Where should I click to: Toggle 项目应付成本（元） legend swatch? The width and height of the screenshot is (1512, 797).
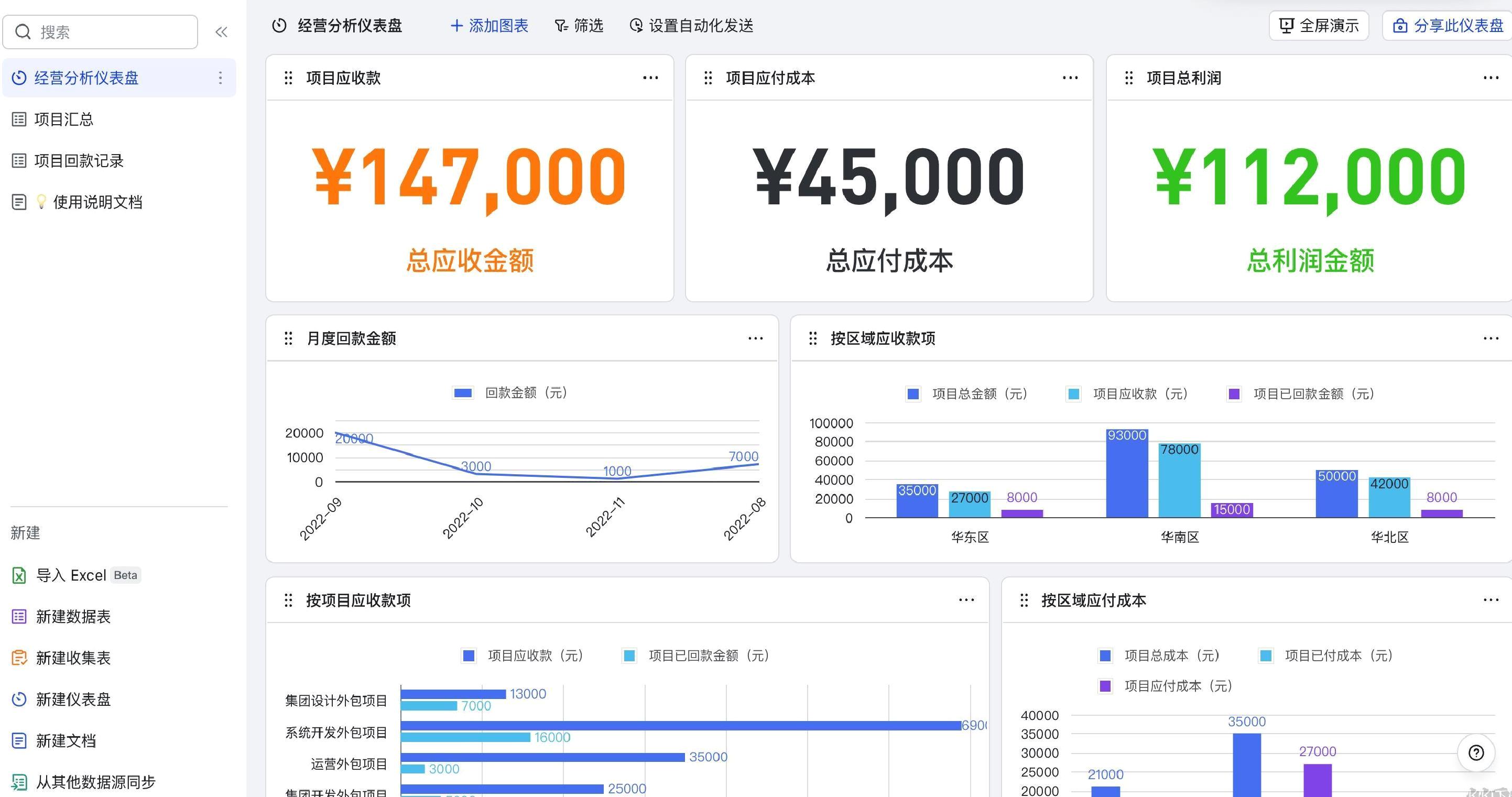pos(1105,686)
